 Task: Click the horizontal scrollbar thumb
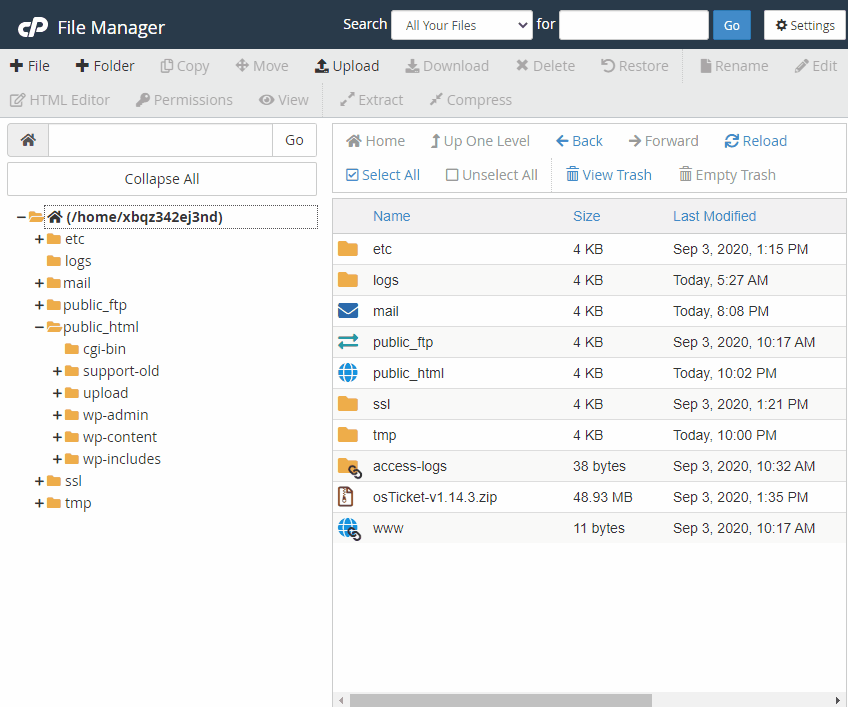click(x=500, y=701)
